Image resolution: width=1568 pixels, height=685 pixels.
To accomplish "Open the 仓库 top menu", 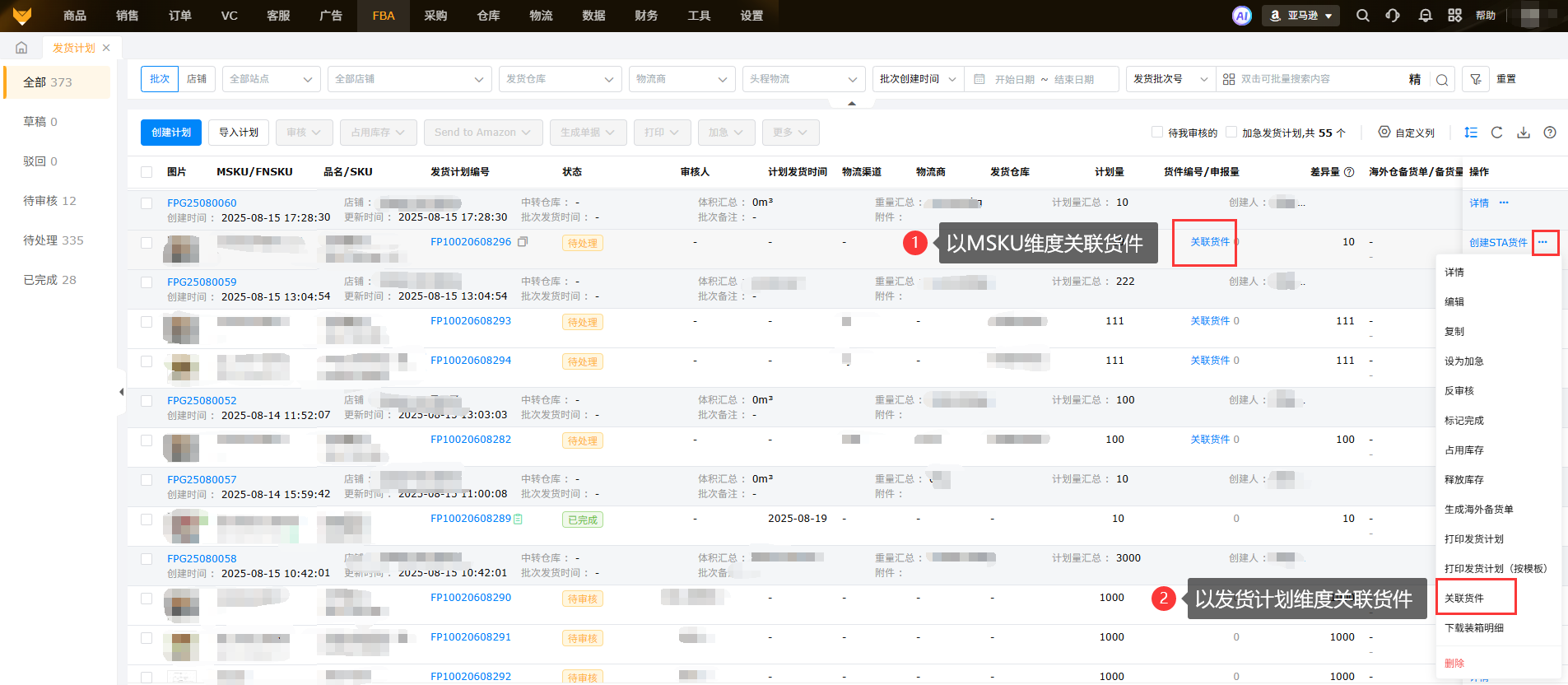I will point(488,16).
